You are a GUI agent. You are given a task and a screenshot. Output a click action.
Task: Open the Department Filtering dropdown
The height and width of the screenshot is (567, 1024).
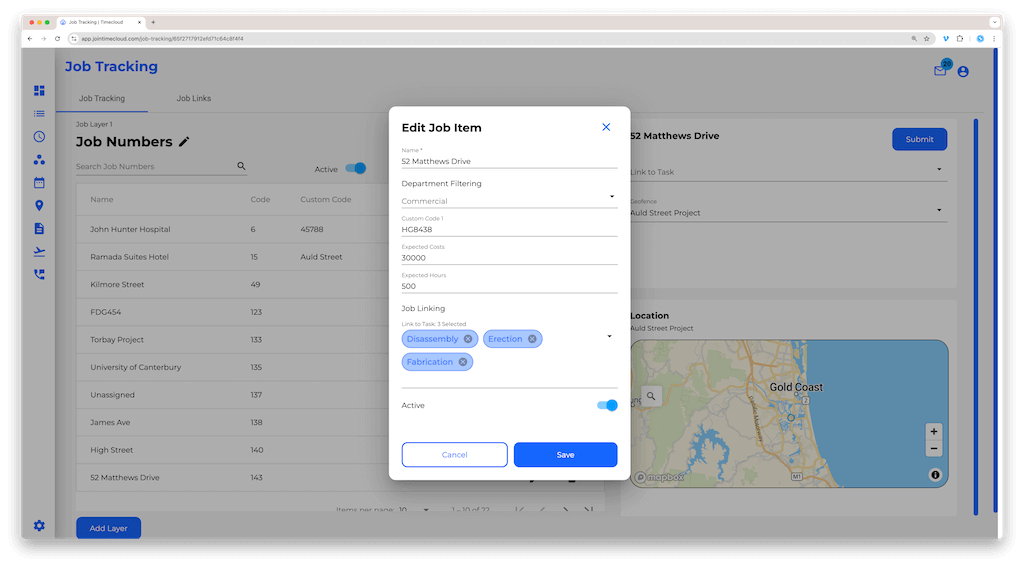[509, 201]
